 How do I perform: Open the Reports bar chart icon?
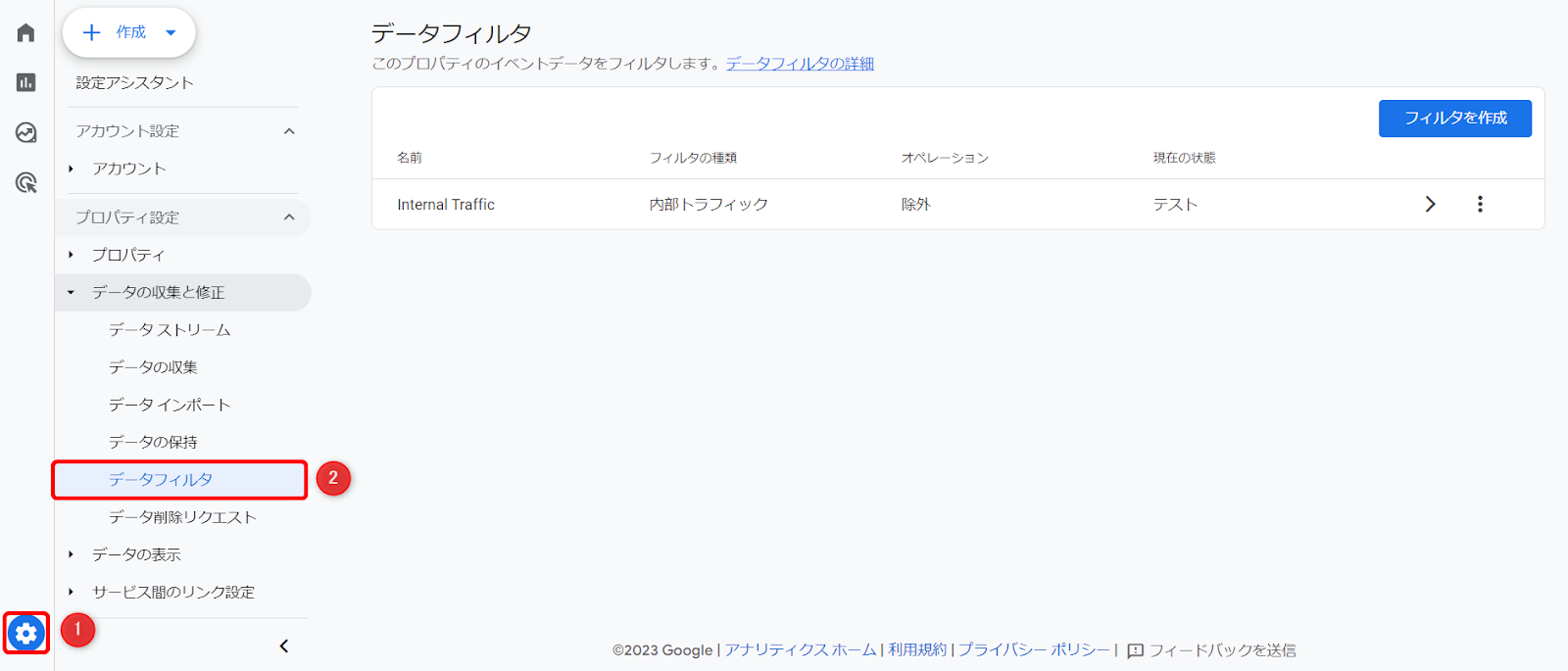click(26, 82)
